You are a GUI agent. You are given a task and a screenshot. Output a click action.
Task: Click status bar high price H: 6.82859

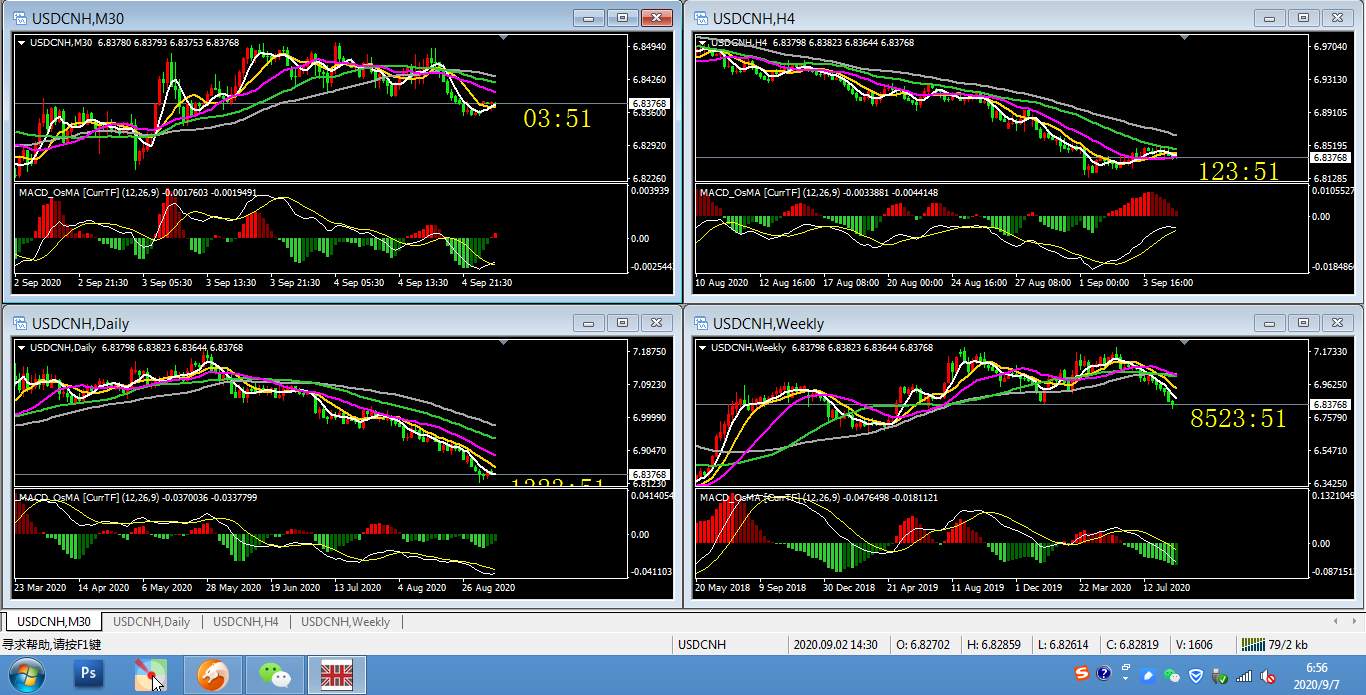[x=993, y=645]
